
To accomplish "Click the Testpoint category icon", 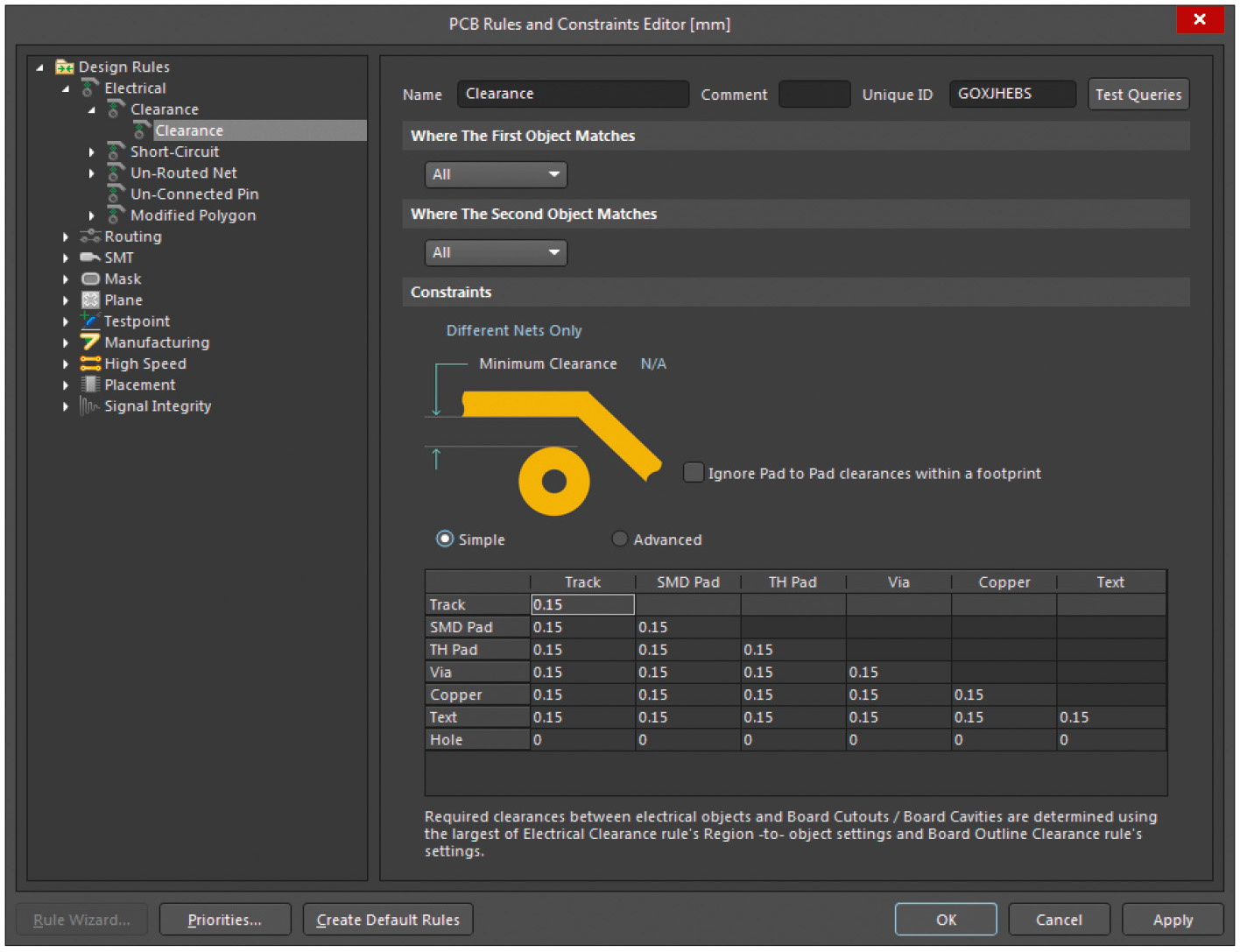I will [90, 321].
